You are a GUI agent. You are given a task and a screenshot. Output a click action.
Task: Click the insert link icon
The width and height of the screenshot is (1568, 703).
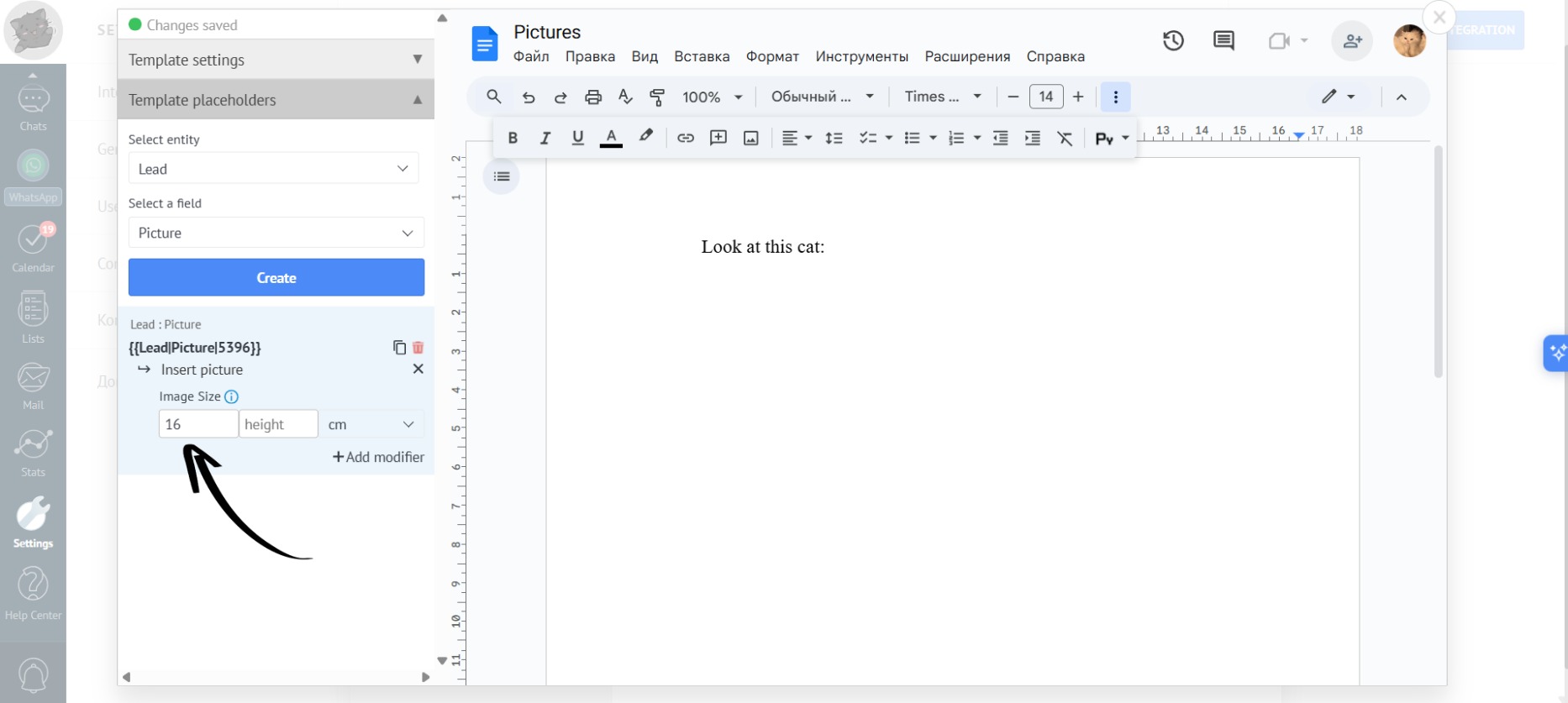tap(686, 139)
